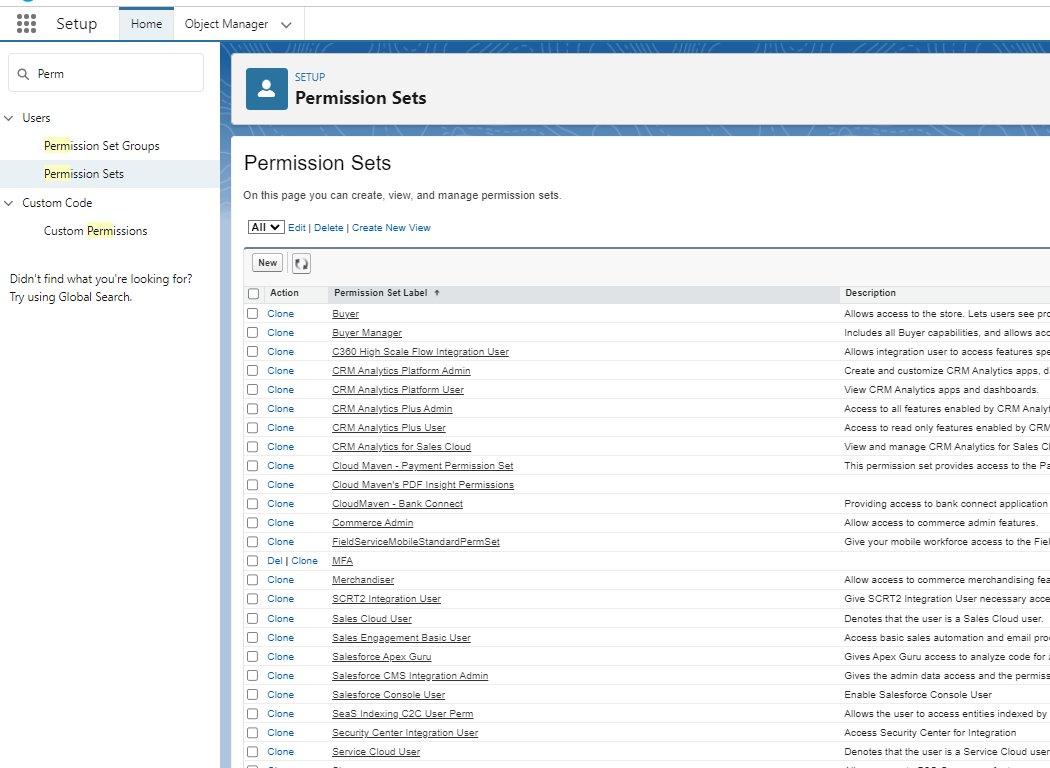1050x768 pixels.
Task: Clone the Service Cloud User set
Action: click(281, 752)
